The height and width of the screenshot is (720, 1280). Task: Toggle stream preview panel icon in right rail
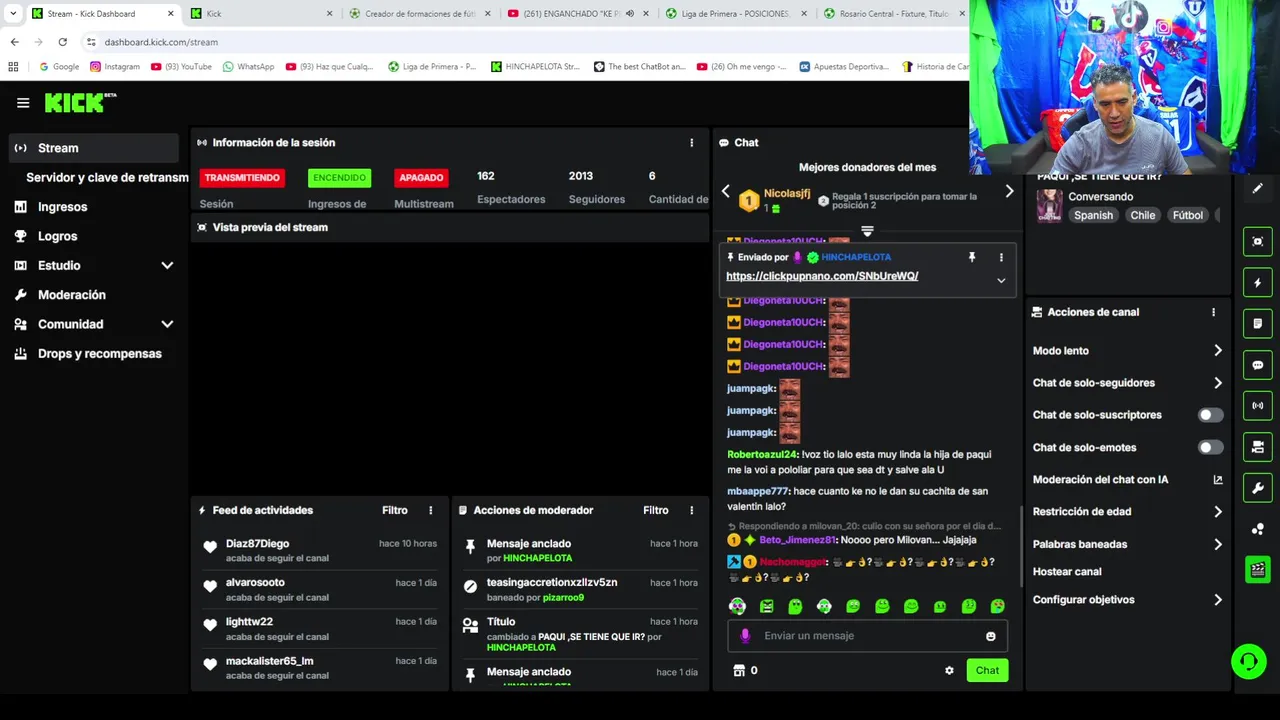(1257, 242)
